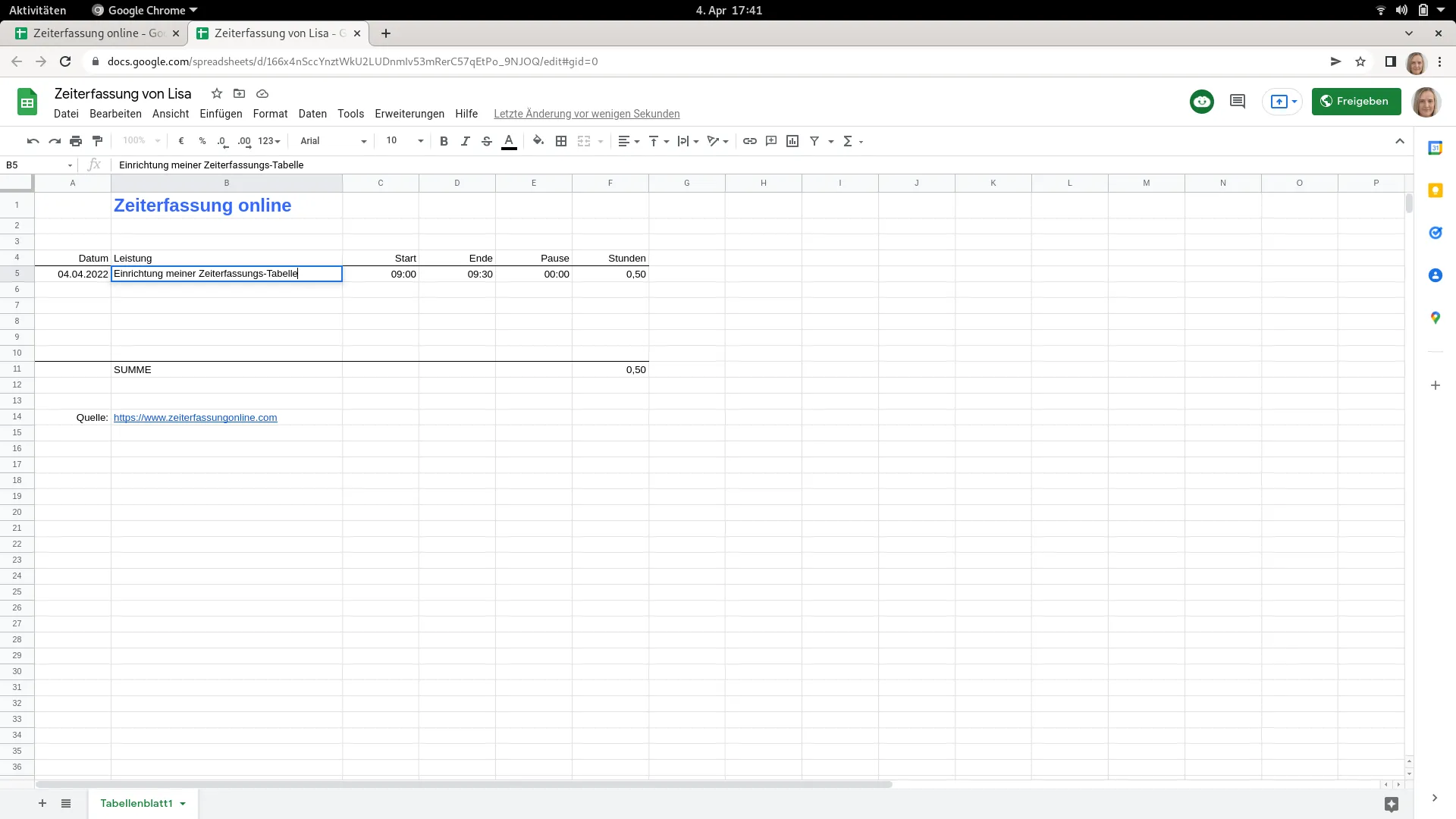The width and height of the screenshot is (1456, 819).
Task: Toggle strikethrough formatting
Action: (x=487, y=141)
